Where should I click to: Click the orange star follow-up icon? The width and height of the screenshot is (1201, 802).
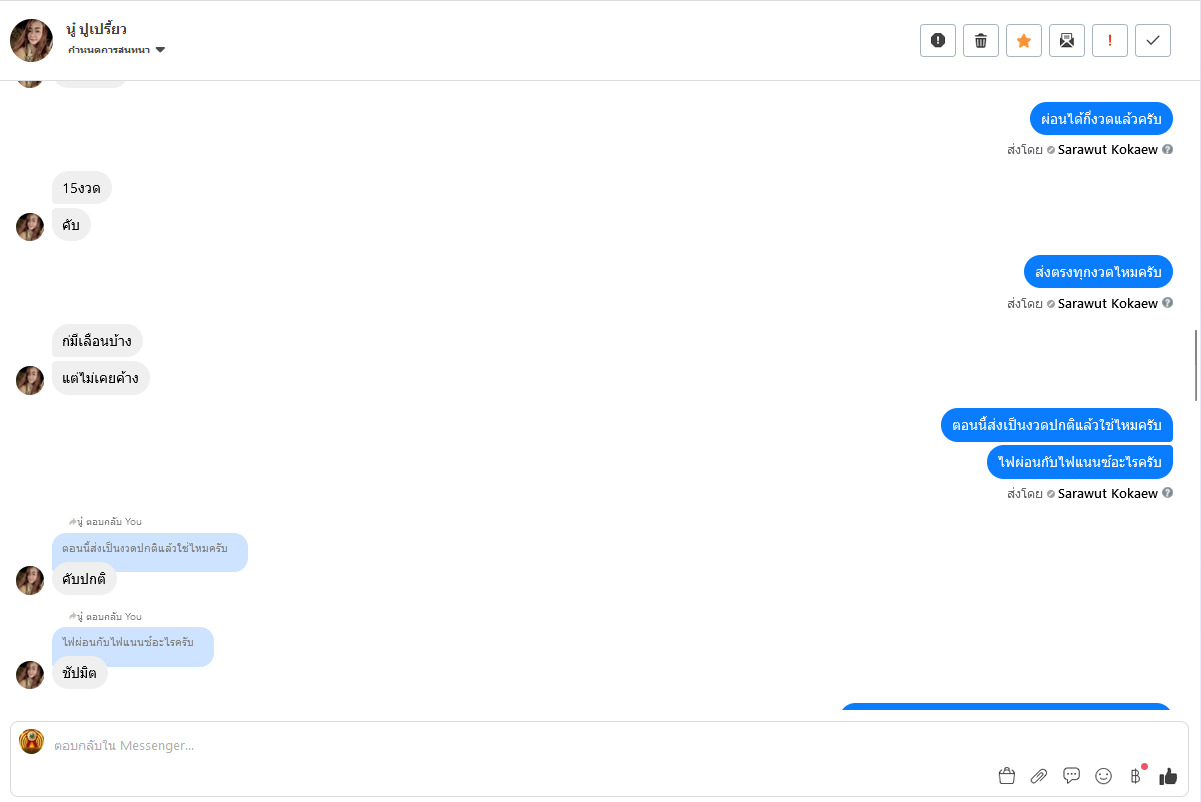1024,40
